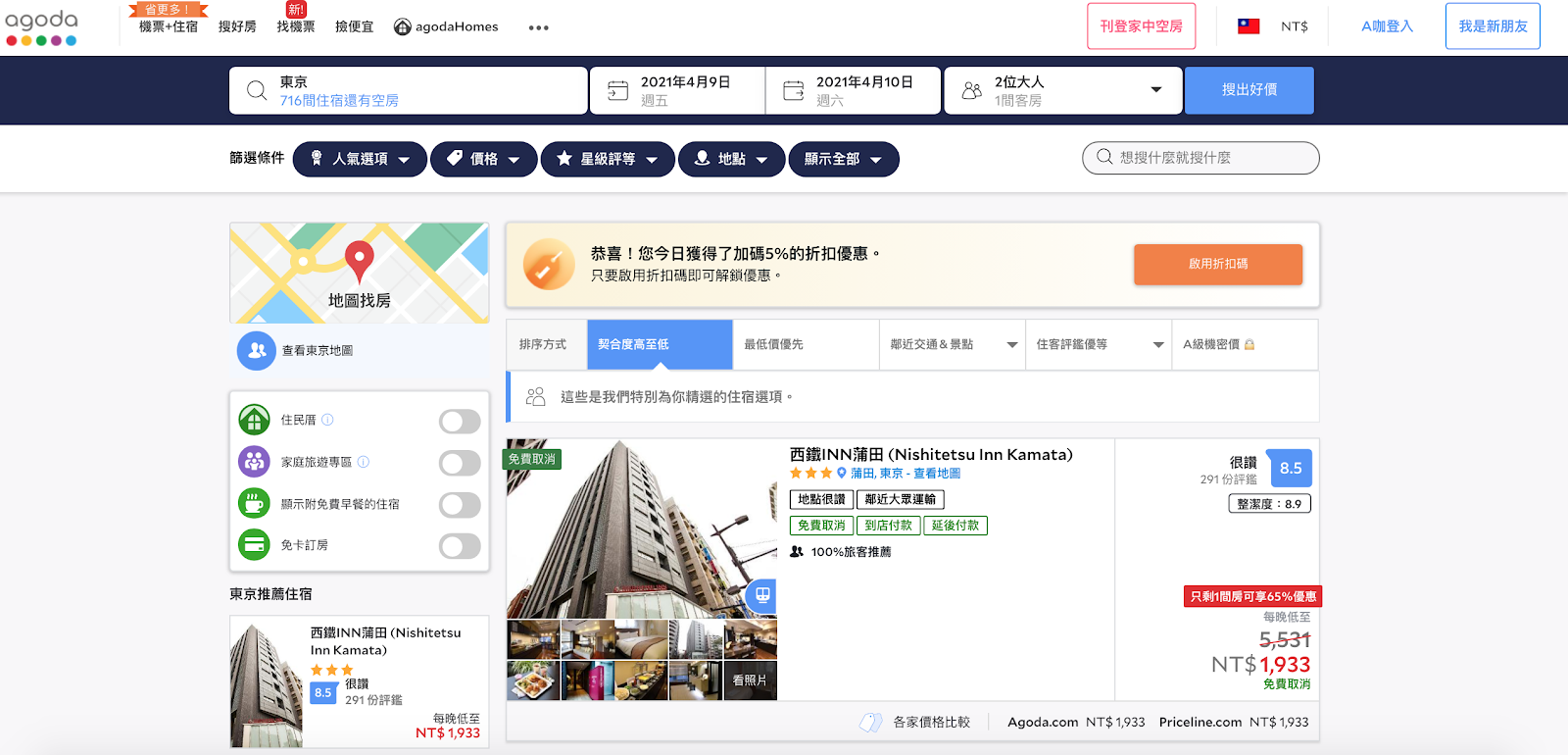This screenshot has height=755, width=1568.
Task: Click the agodaHomes house icon
Action: (402, 27)
